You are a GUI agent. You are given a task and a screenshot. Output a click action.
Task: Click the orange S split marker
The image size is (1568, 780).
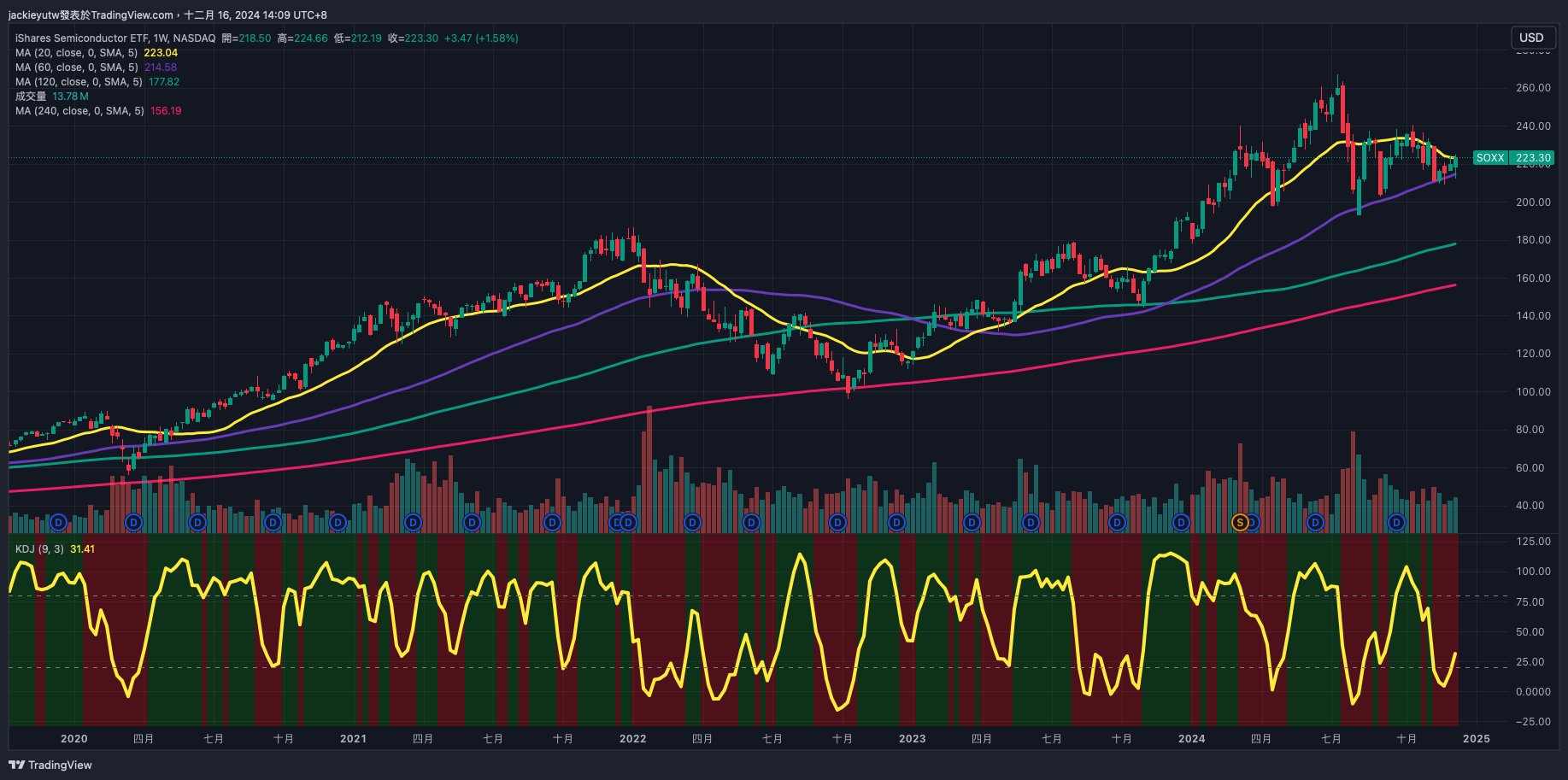pyautogui.click(x=1239, y=522)
